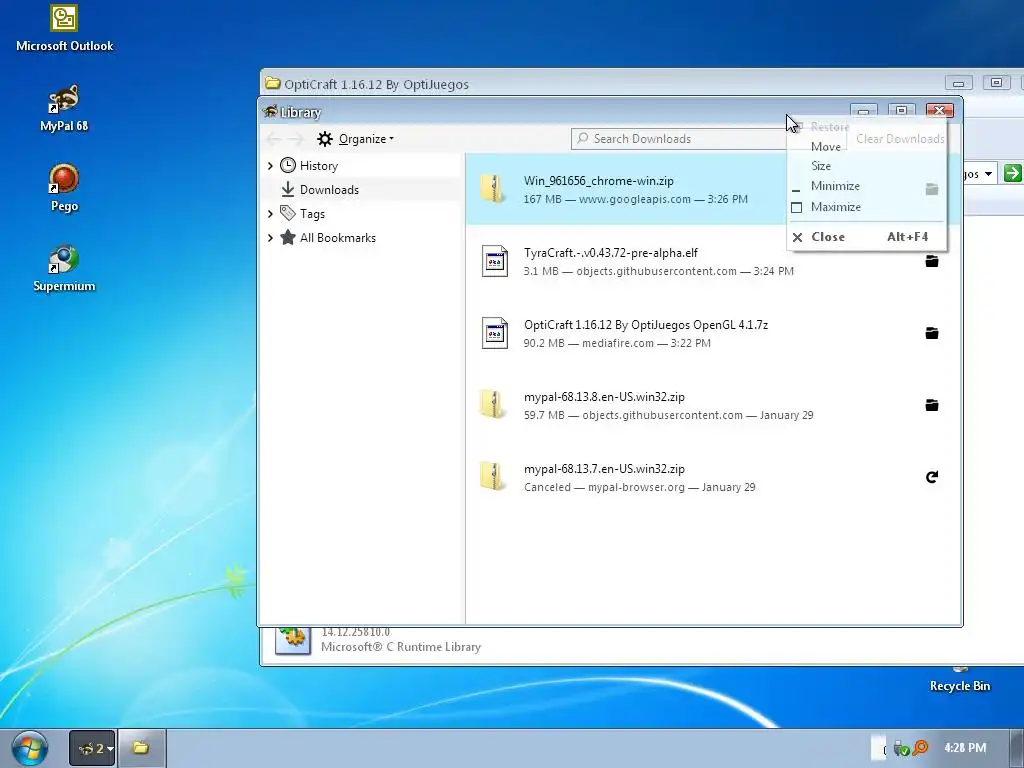Click the green go arrow in OptiCraft window
This screenshot has height=768, width=1024.
1012,173
